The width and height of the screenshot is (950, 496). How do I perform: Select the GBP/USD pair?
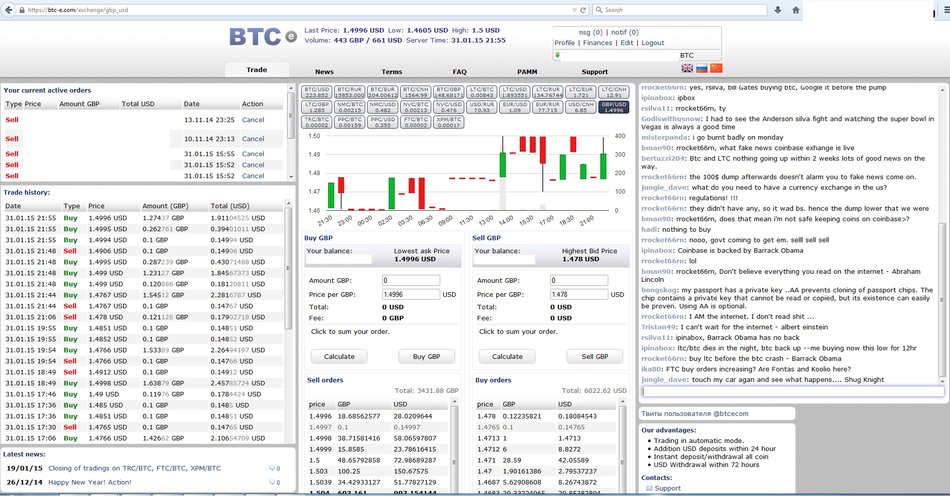click(x=613, y=107)
